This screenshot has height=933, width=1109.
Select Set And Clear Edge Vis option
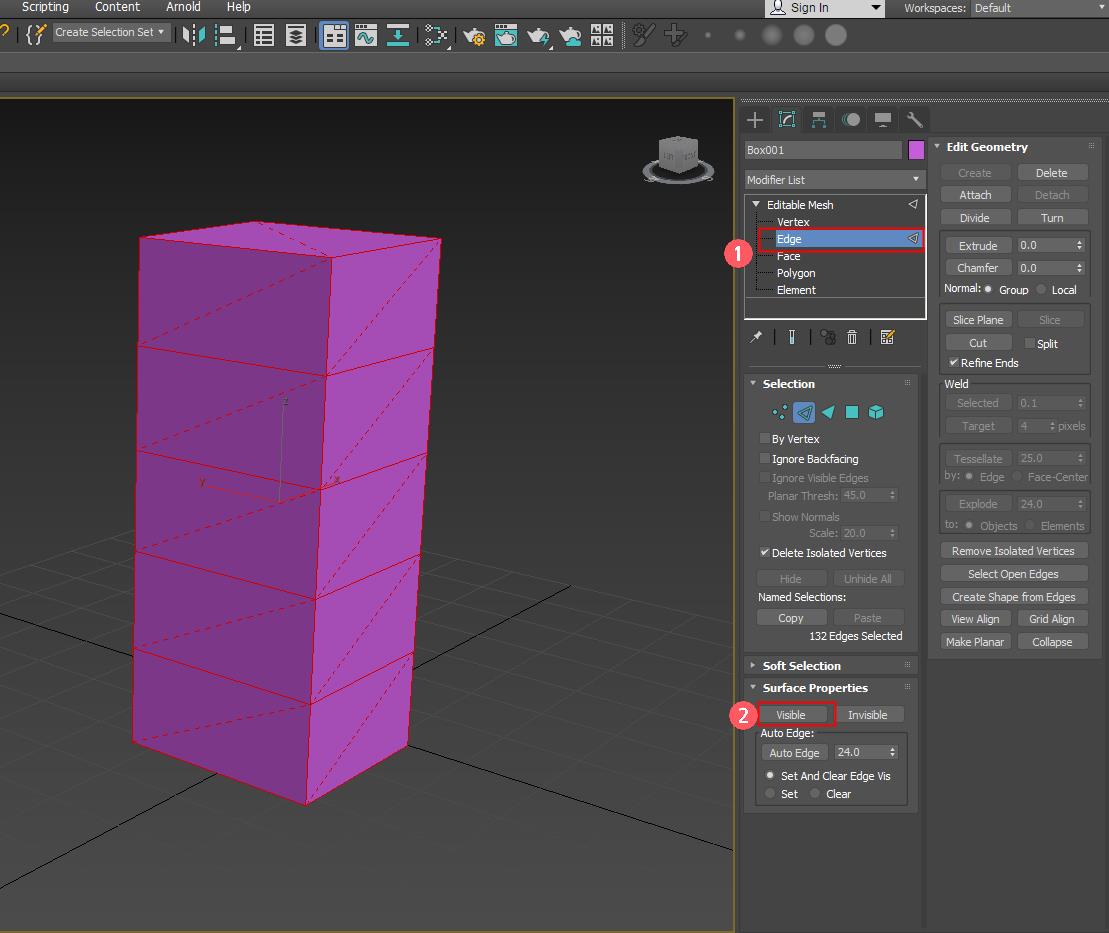coord(770,775)
